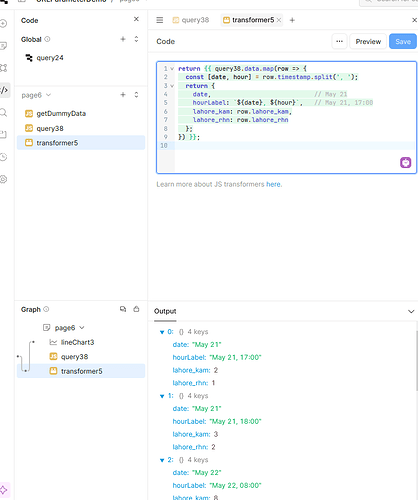Image resolution: width=418 pixels, height=500 pixels.
Task: Save the transformer code
Action: coord(403,42)
